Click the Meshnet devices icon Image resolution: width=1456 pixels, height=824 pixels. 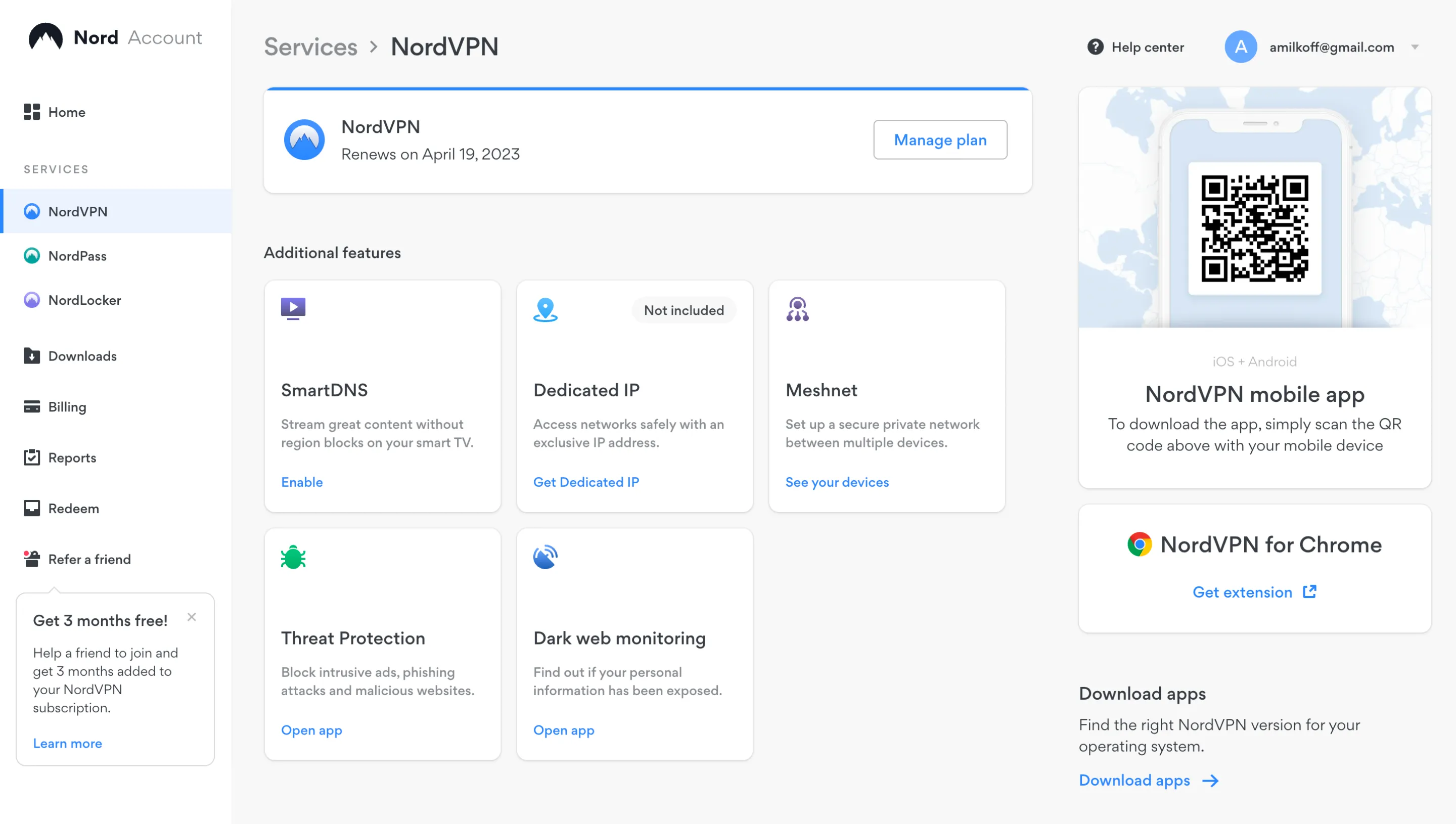tap(797, 309)
